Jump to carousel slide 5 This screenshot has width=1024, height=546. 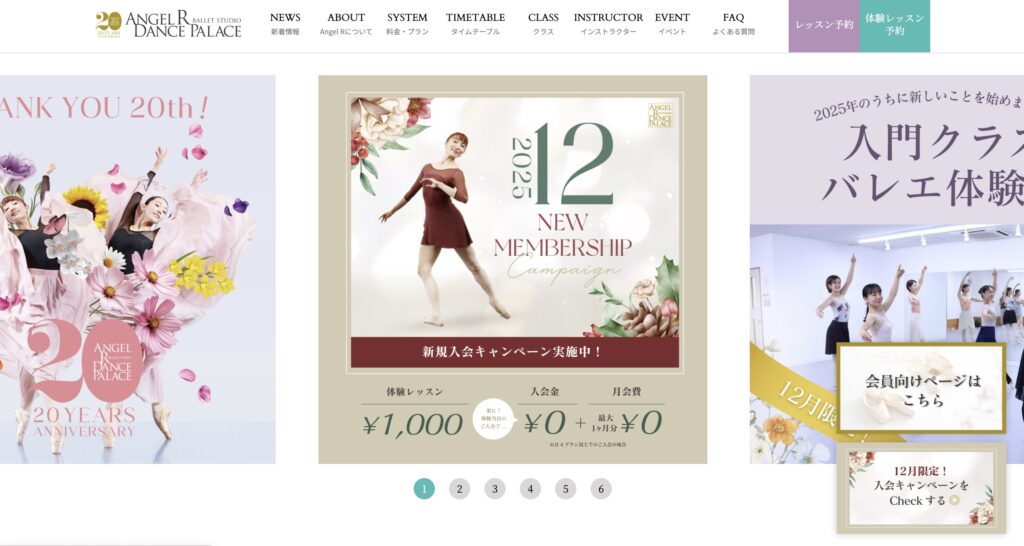point(566,489)
